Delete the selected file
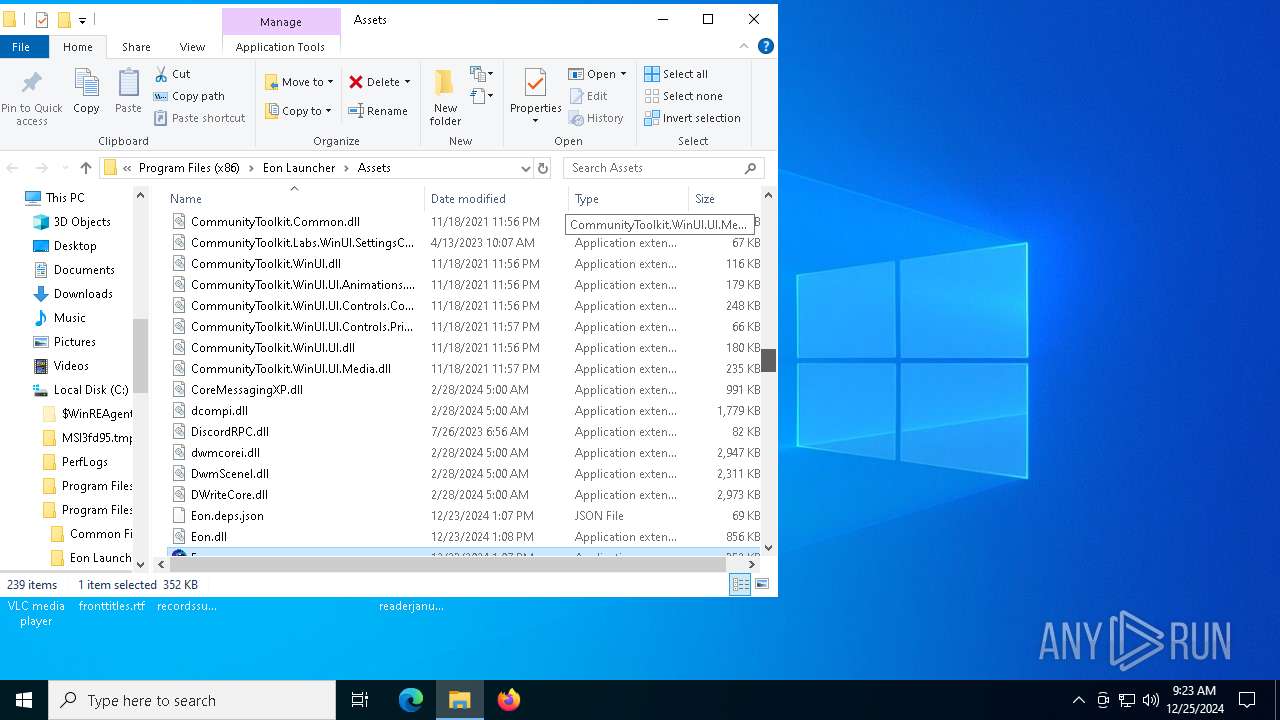Screen dimensions: 1280x720 (x=374, y=82)
